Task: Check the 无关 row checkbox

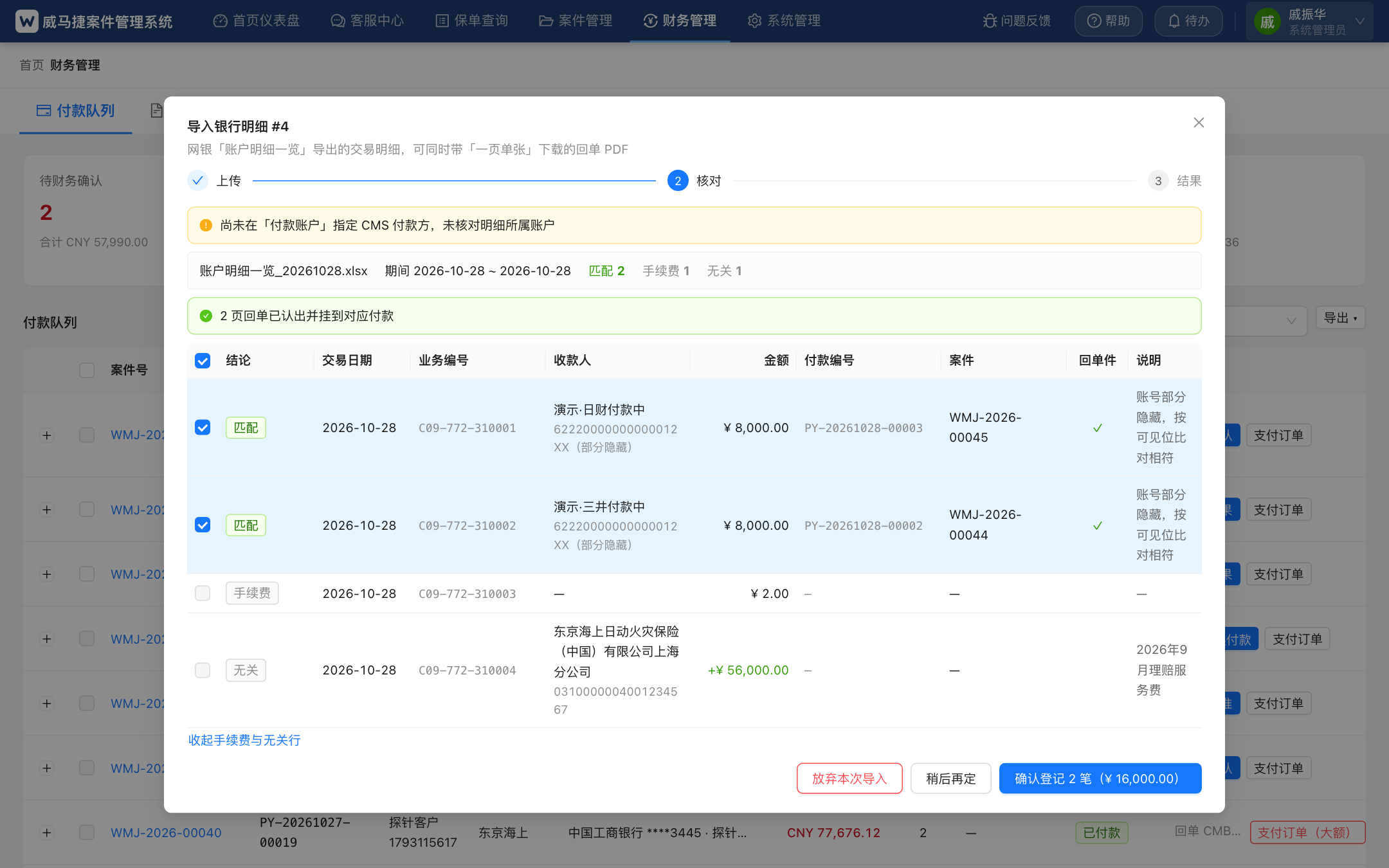Action: (203, 670)
